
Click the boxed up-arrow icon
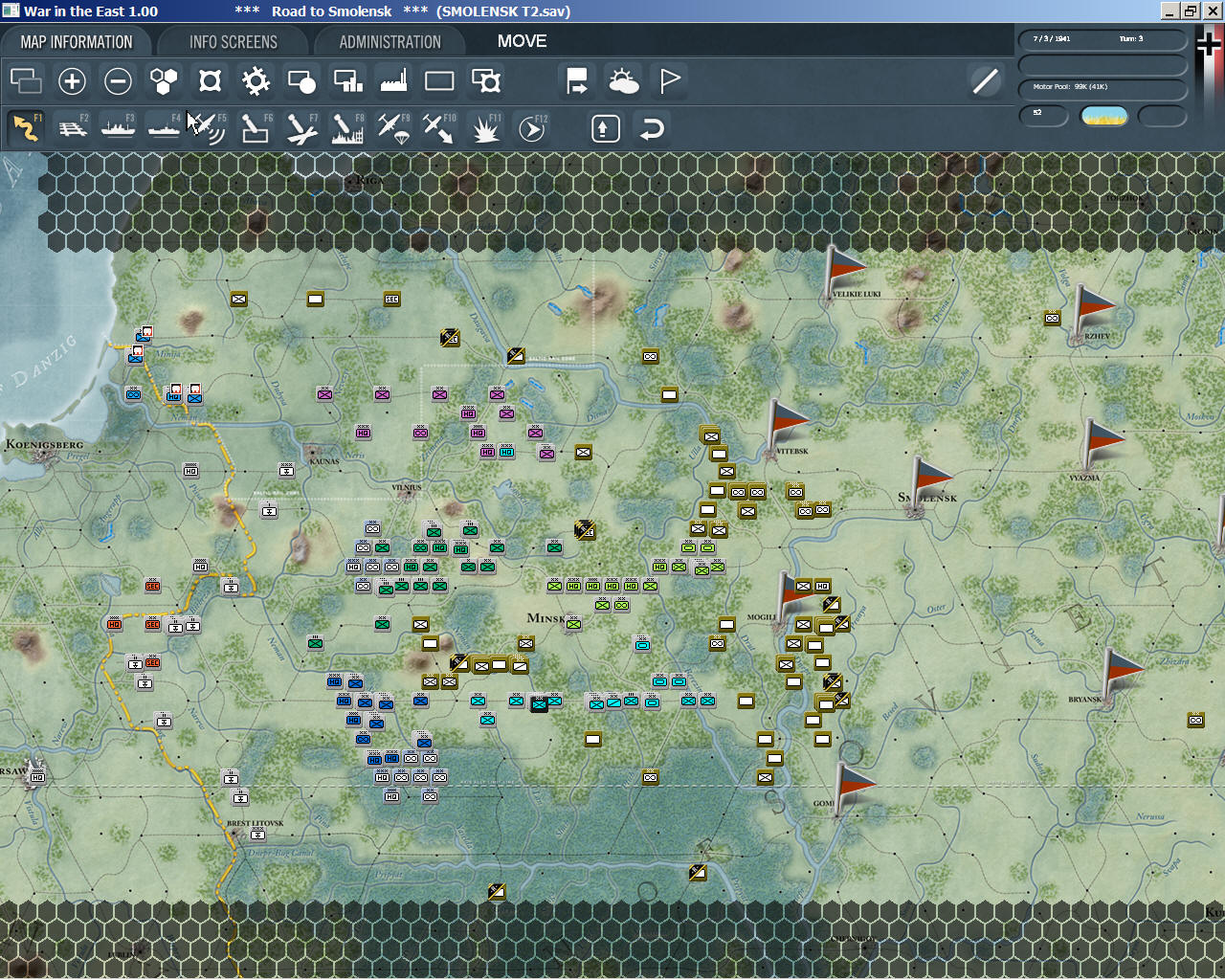[606, 128]
